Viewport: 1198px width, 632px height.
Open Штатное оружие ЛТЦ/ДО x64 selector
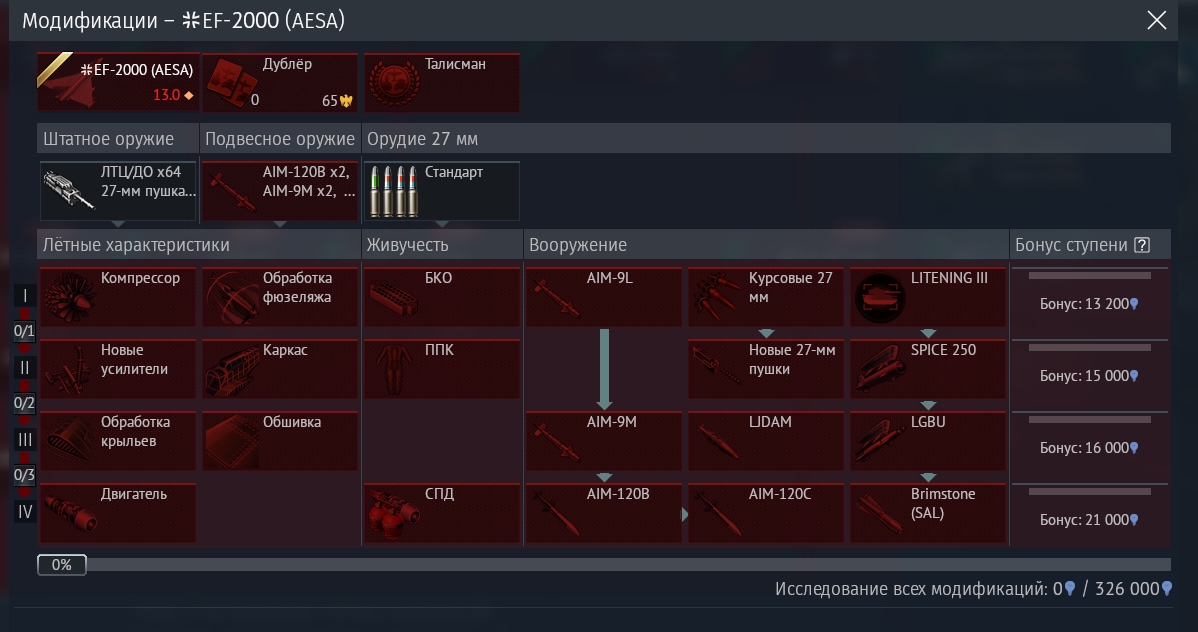click(x=118, y=191)
